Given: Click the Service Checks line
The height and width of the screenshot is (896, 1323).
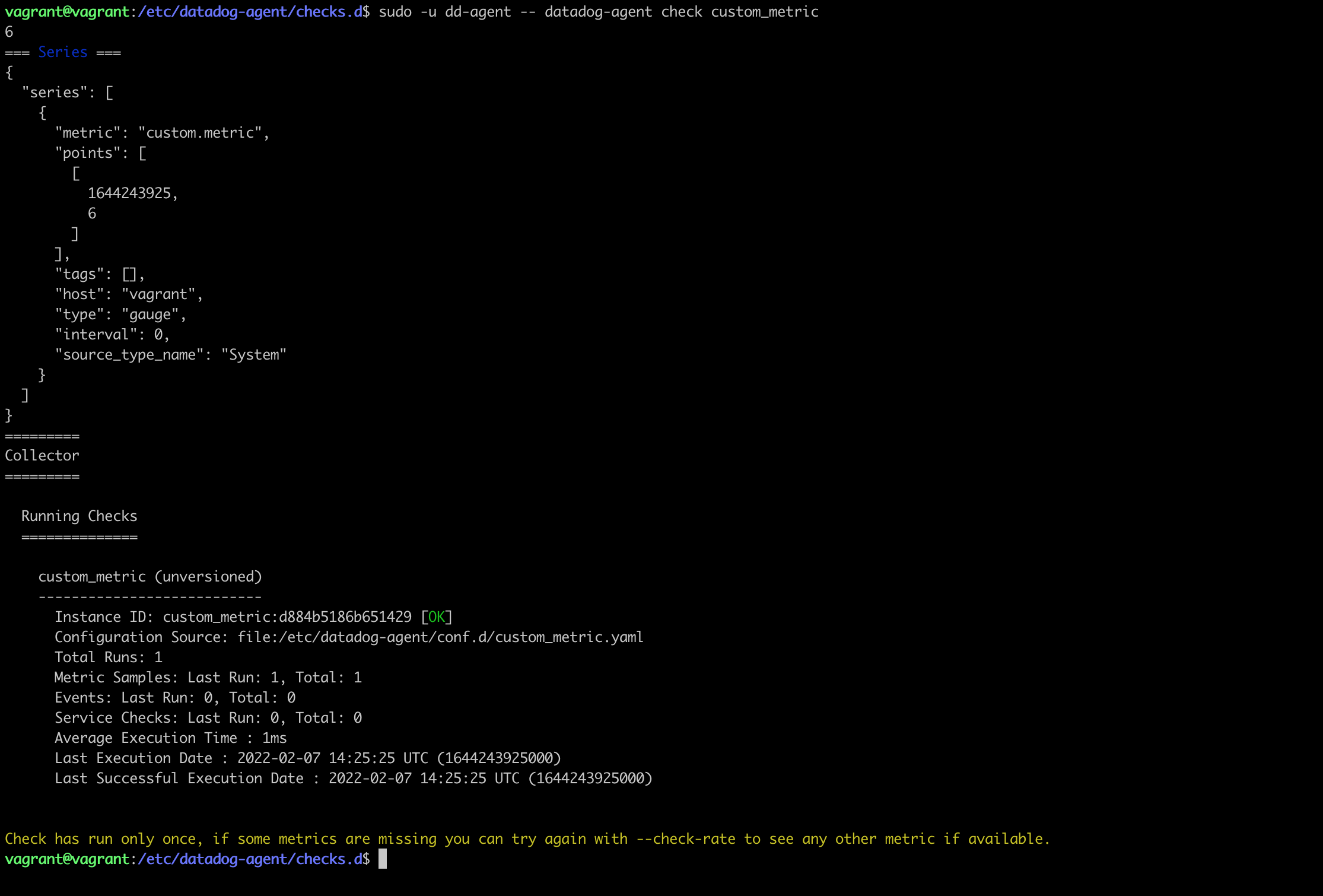Looking at the screenshot, I should point(208,718).
